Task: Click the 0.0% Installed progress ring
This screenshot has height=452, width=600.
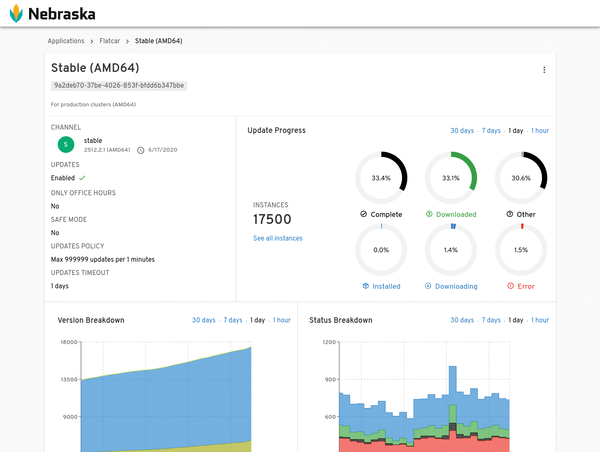Action: click(381, 250)
